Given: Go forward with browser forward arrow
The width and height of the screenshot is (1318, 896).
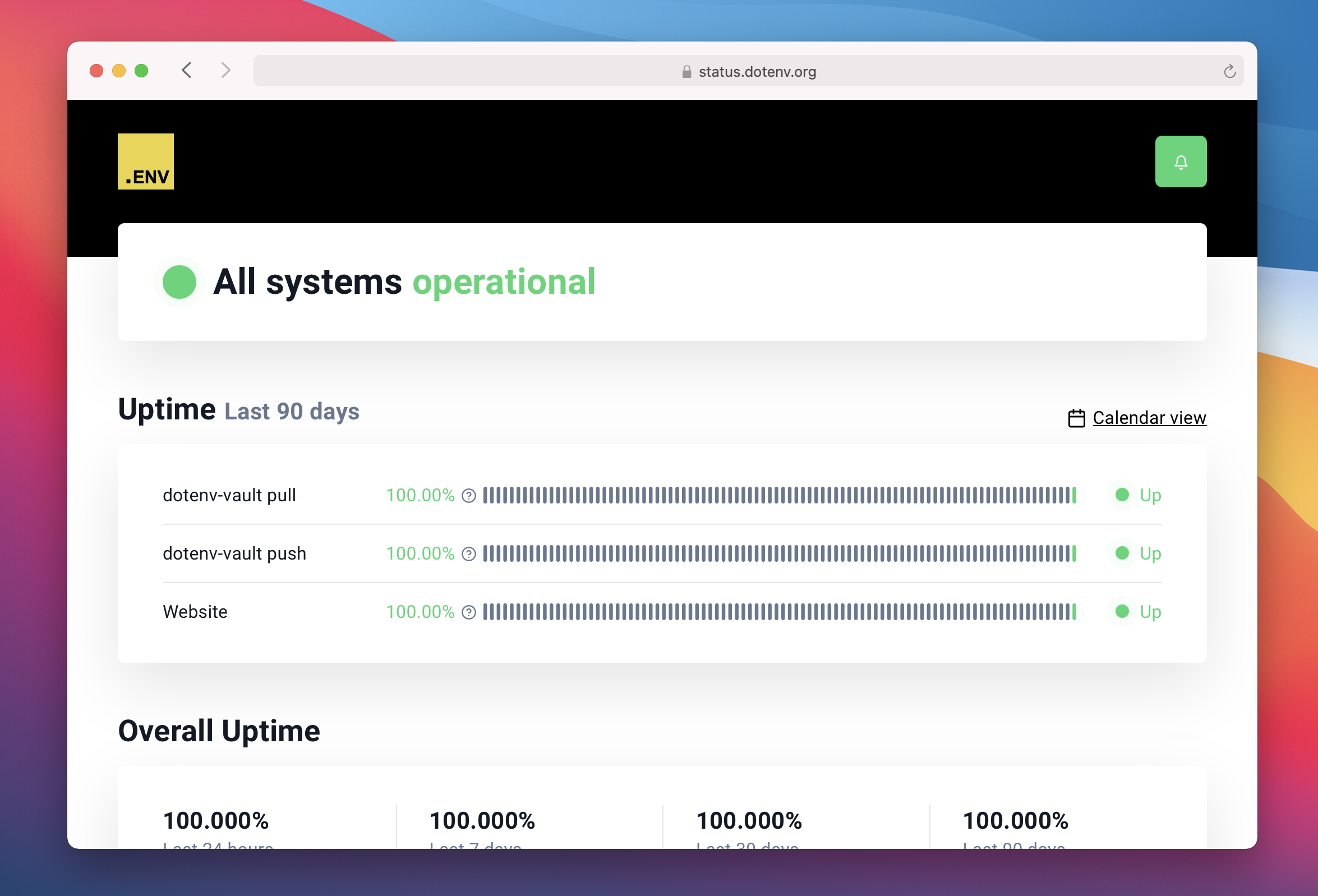Looking at the screenshot, I should pyautogui.click(x=225, y=70).
